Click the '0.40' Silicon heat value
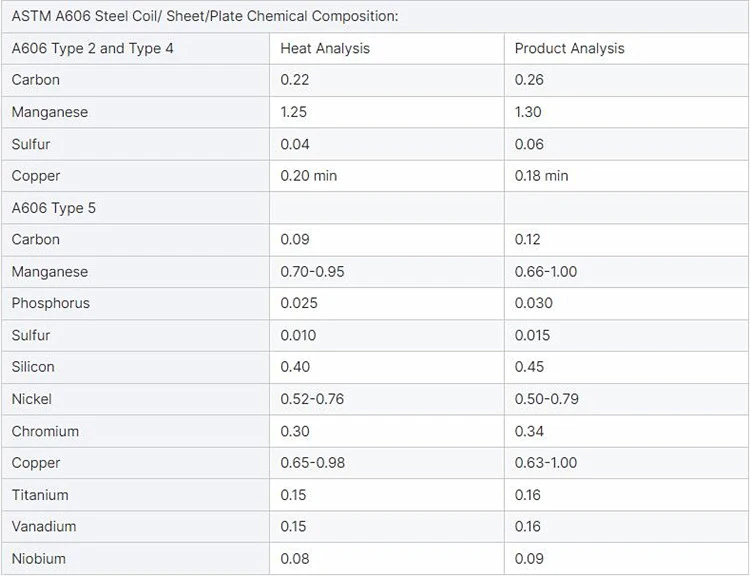Screen dimensions: 750x576 (295, 367)
